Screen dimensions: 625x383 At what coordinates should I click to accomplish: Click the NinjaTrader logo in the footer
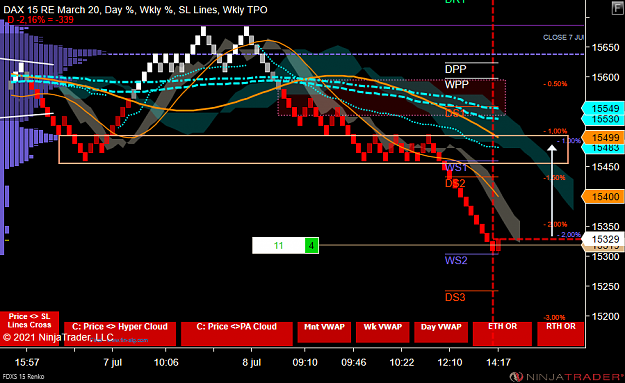(566, 377)
